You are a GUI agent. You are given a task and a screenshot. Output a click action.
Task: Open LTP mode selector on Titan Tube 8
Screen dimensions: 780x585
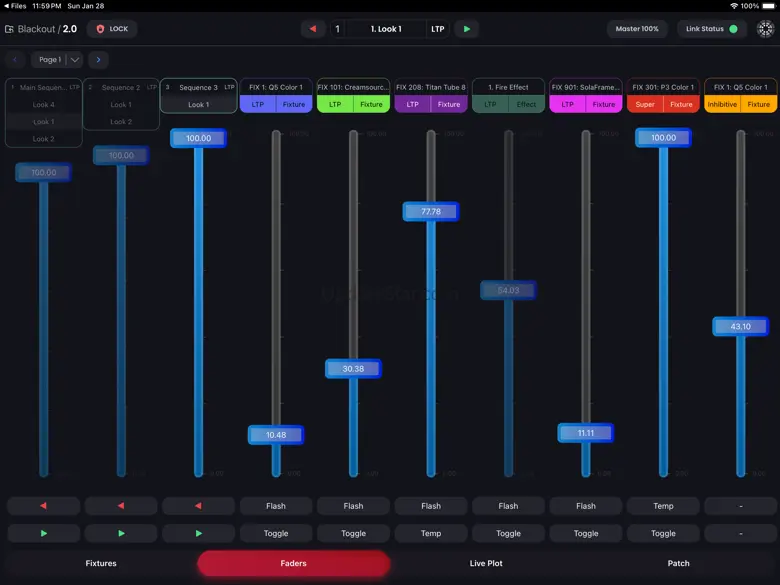[x=413, y=104]
